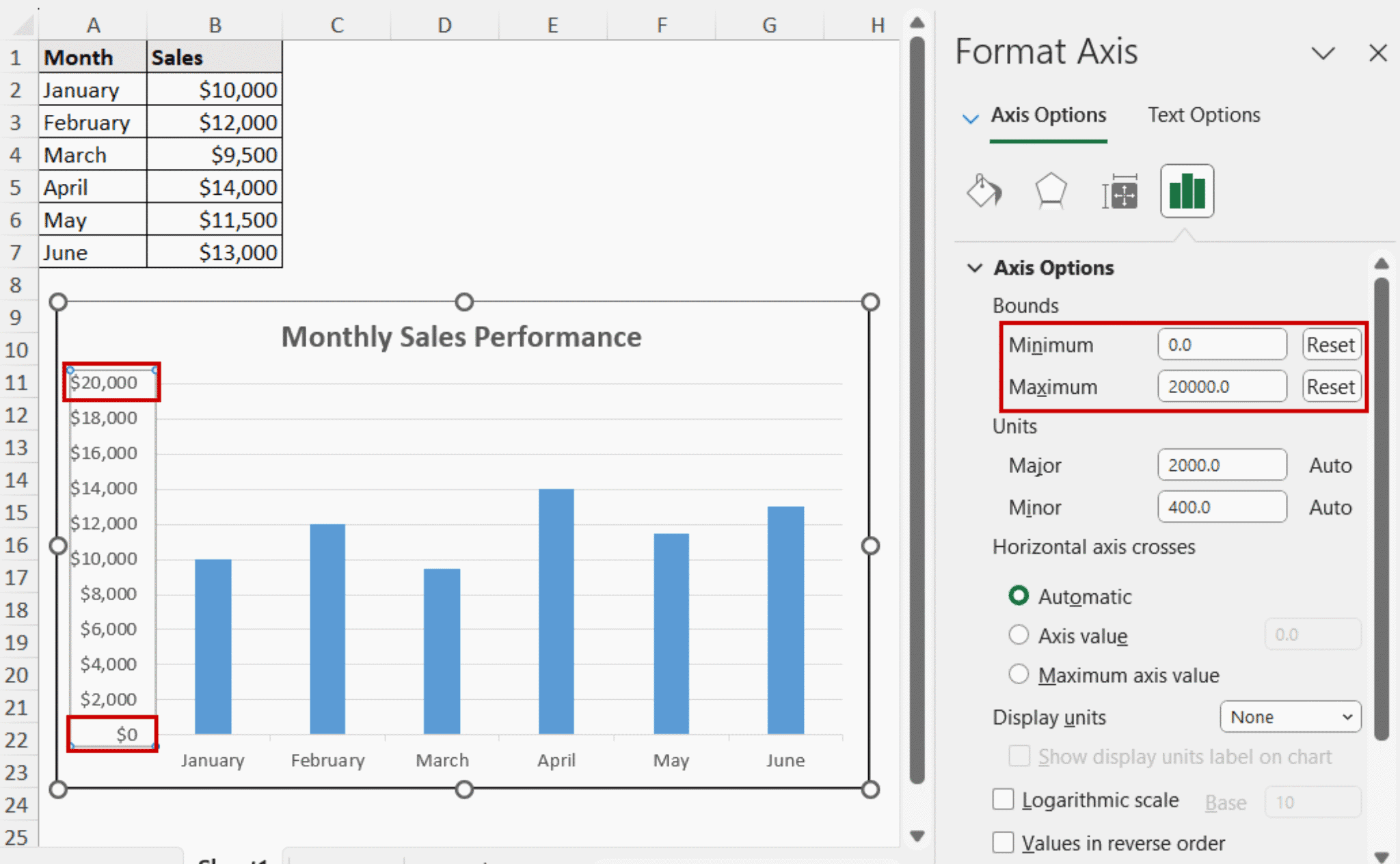Select column B header
The height and width of the screenshot is (864, 1400).
(214, 25)
